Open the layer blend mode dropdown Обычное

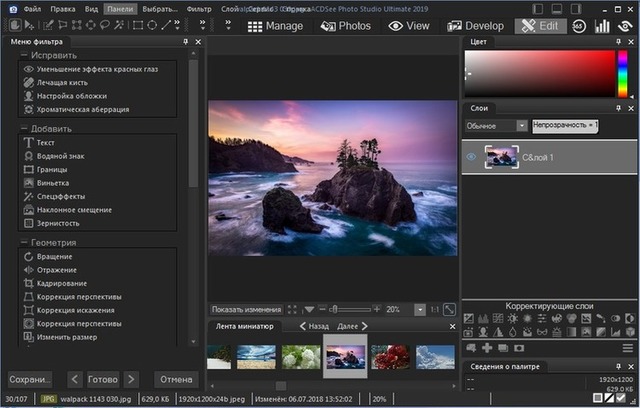coord(496,126)
